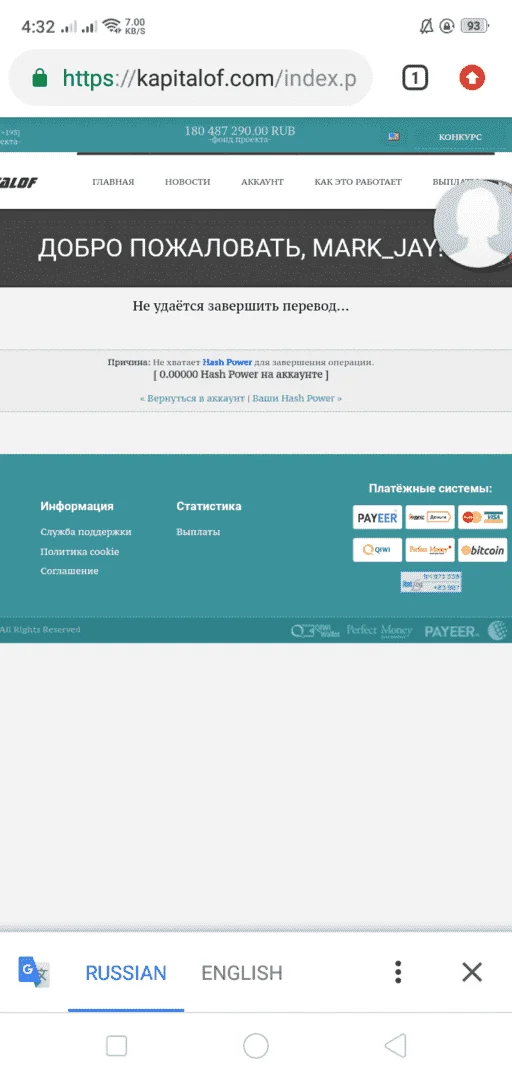Tap the green padlock security icon
This screenshot has height=1080, width=512.
click(40, 79)
